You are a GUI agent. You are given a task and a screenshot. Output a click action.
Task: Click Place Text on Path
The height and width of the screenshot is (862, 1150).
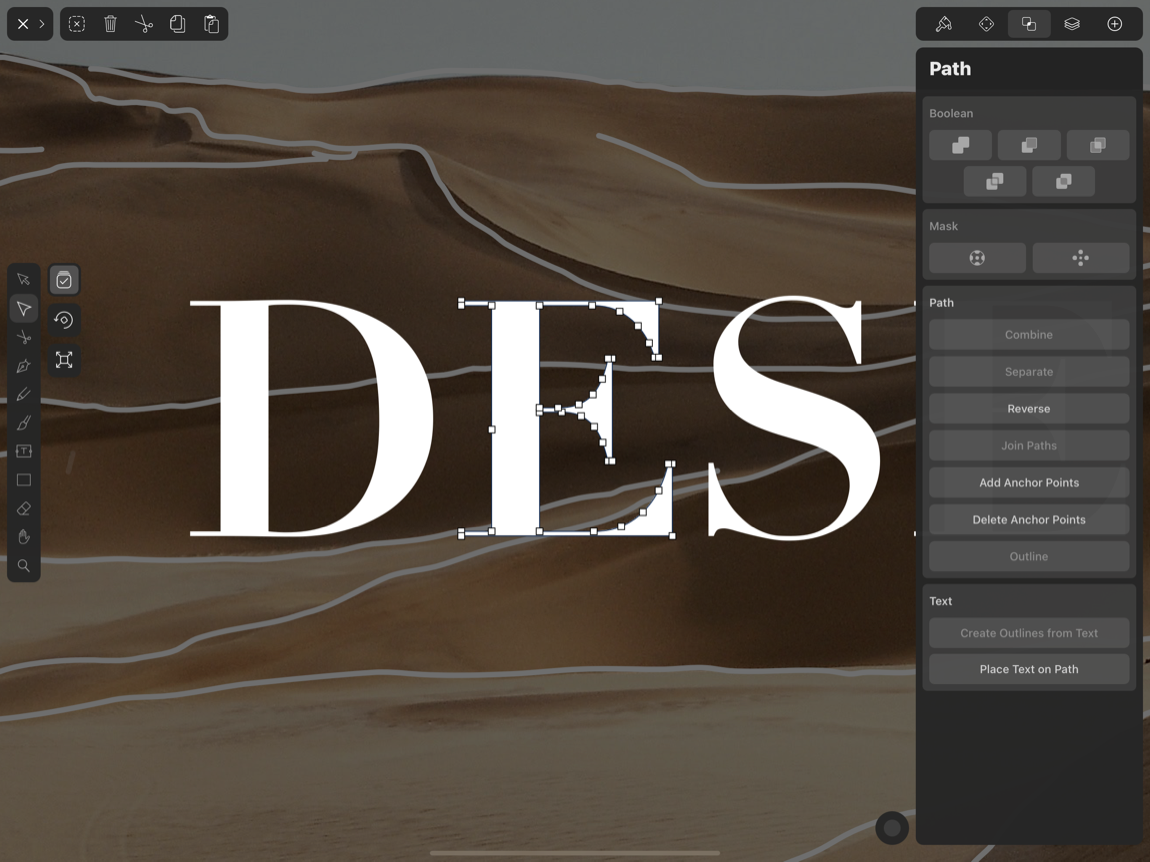point(1029,669)
